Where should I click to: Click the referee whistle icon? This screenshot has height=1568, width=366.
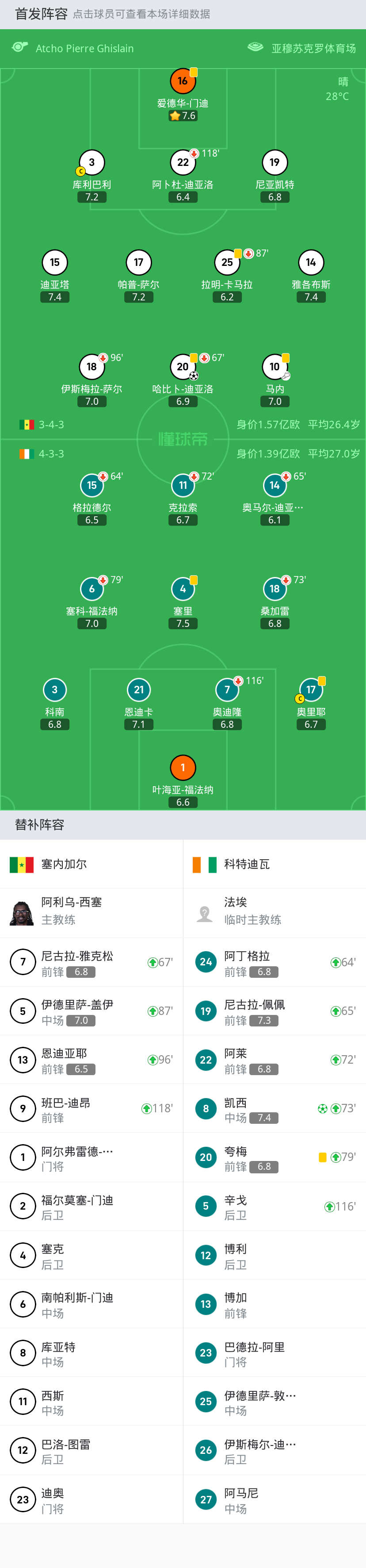20,47
